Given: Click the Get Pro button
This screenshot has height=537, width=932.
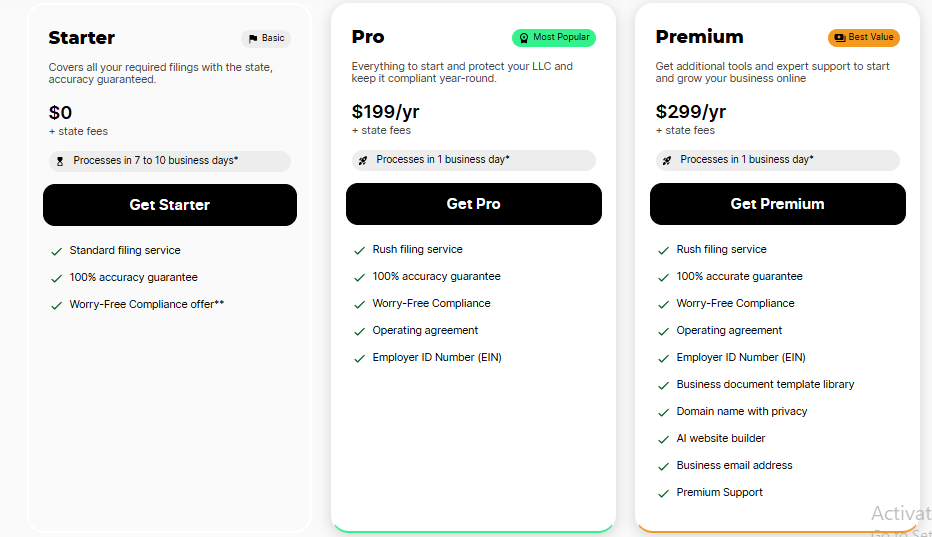Looking at the screenshot, I should 474,204.
